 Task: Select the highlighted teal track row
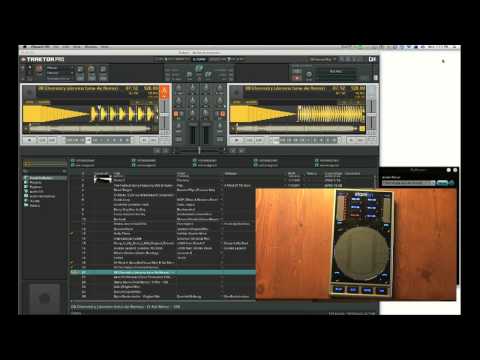tap(163, 272)
